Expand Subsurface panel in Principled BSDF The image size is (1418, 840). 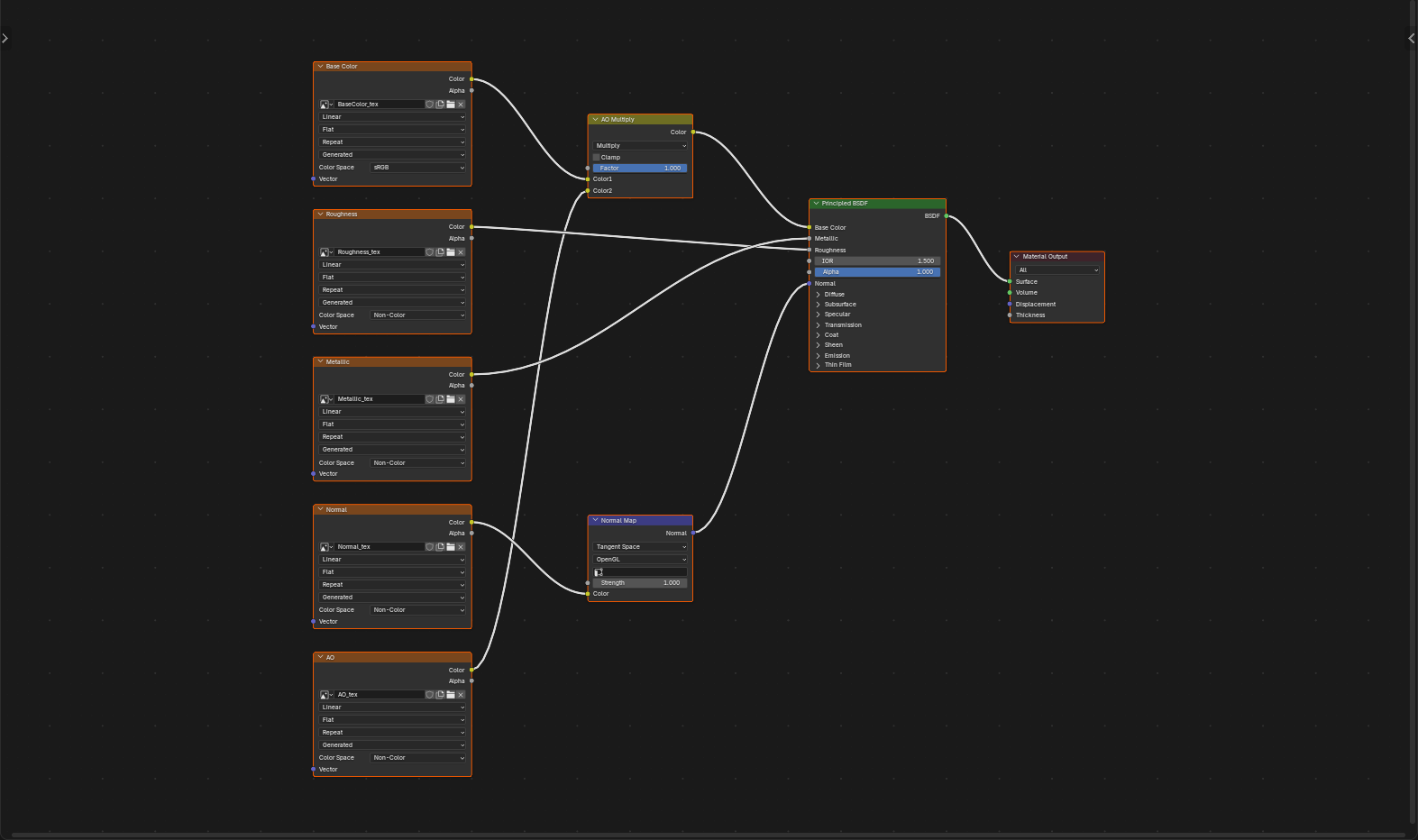click(x=818, y=305)
